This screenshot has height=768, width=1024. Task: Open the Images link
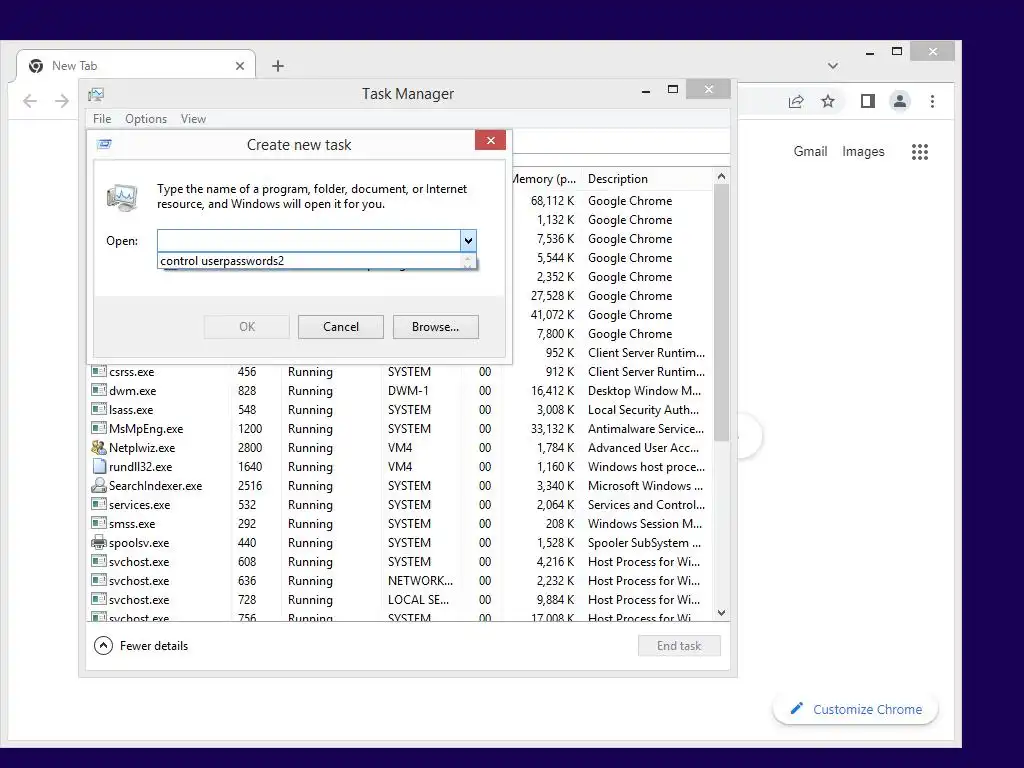[863, 152]
